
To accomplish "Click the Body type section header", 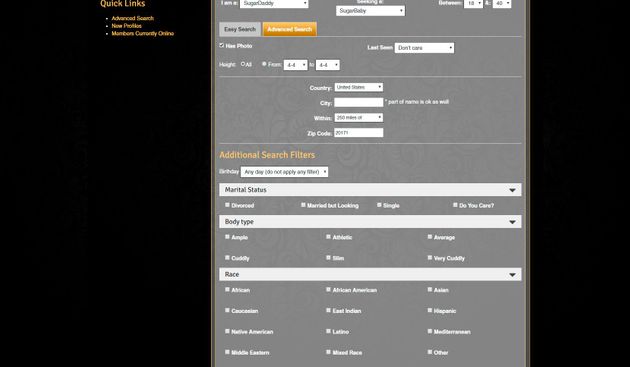I will pyautogui.click(x=370, y=221).
